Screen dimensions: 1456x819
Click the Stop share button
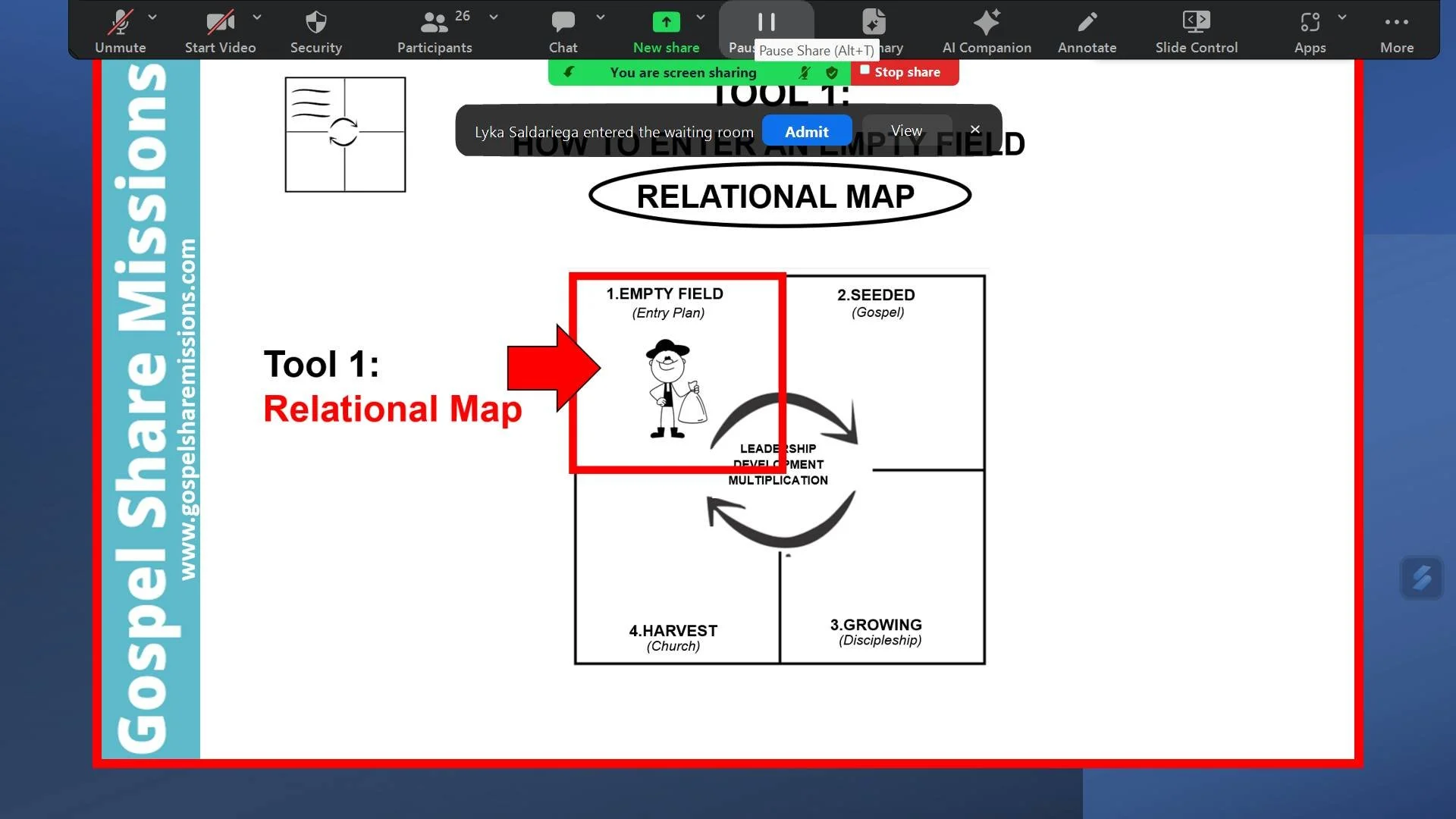(x=905, y=72)
